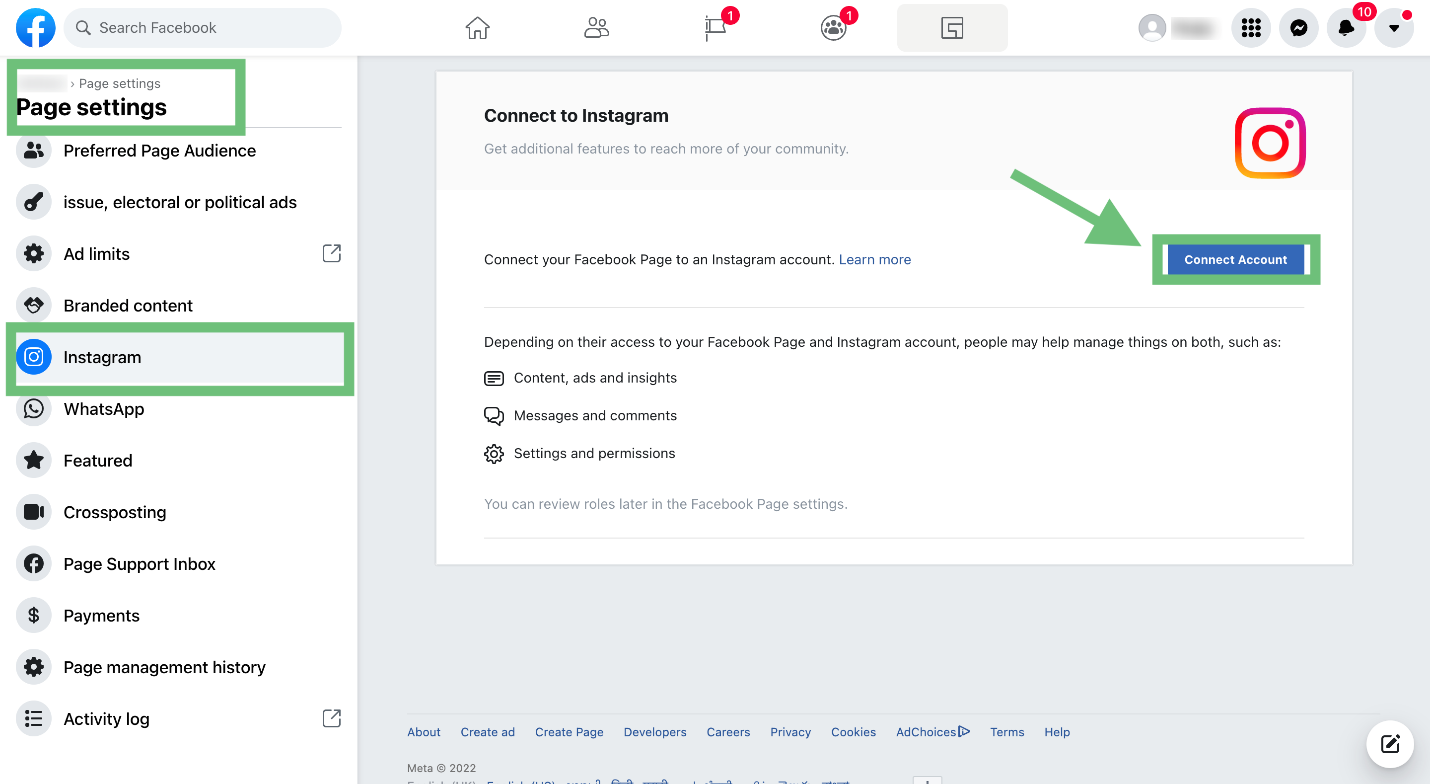This screenshot has height=784, width=1430.
Task: Click the Connect to Instagram heading
Action: (x=576, y=116)
